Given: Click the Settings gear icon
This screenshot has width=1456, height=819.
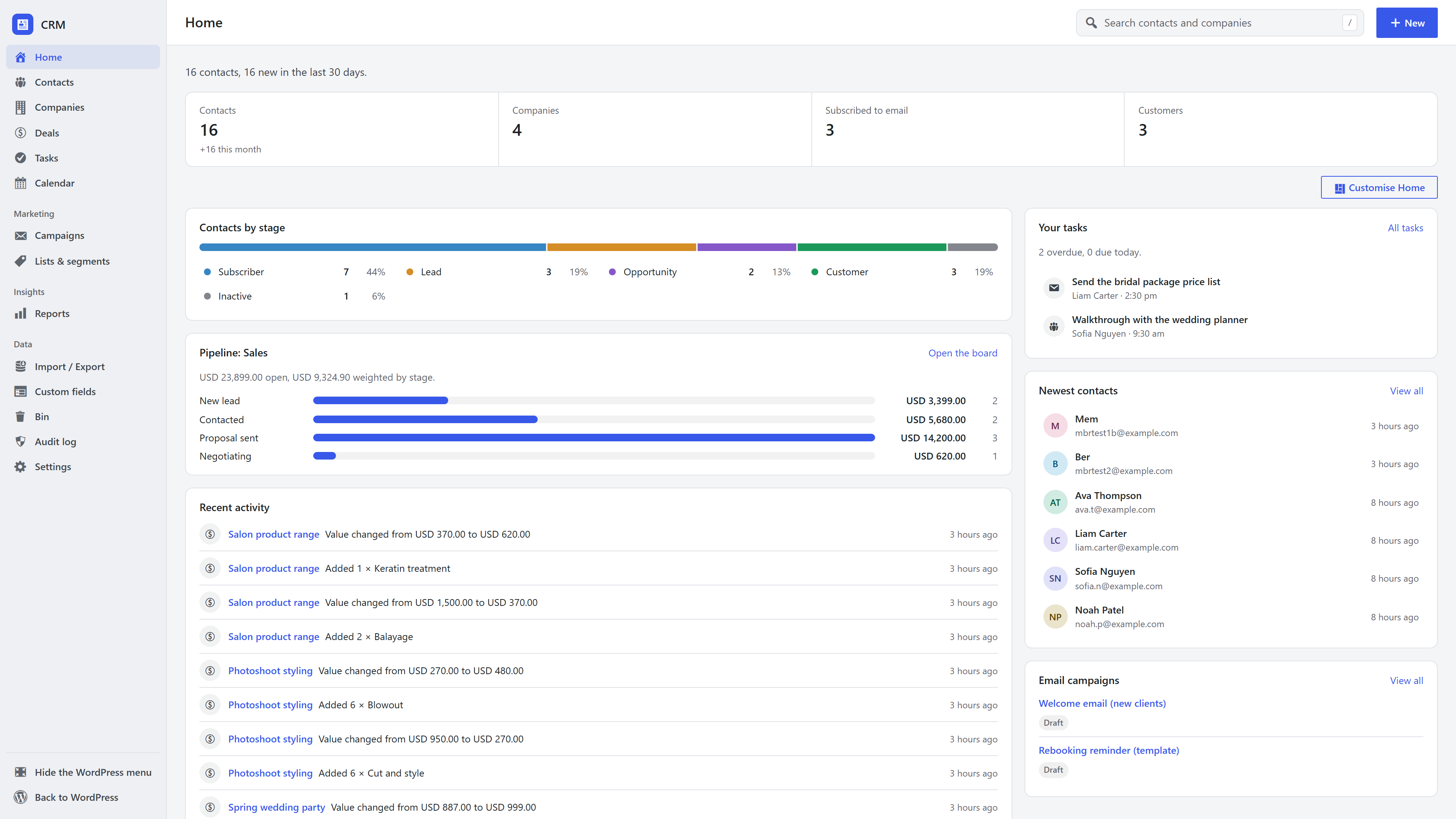Looking at the screenshot, I should [x=21, y=467].
